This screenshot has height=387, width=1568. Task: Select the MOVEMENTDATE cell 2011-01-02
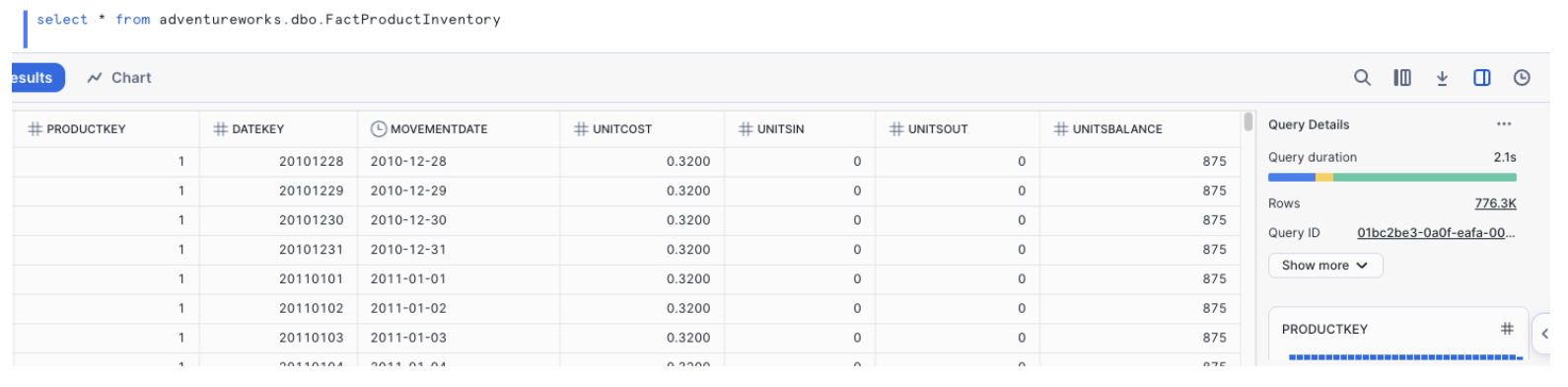[x=459, y=309]
